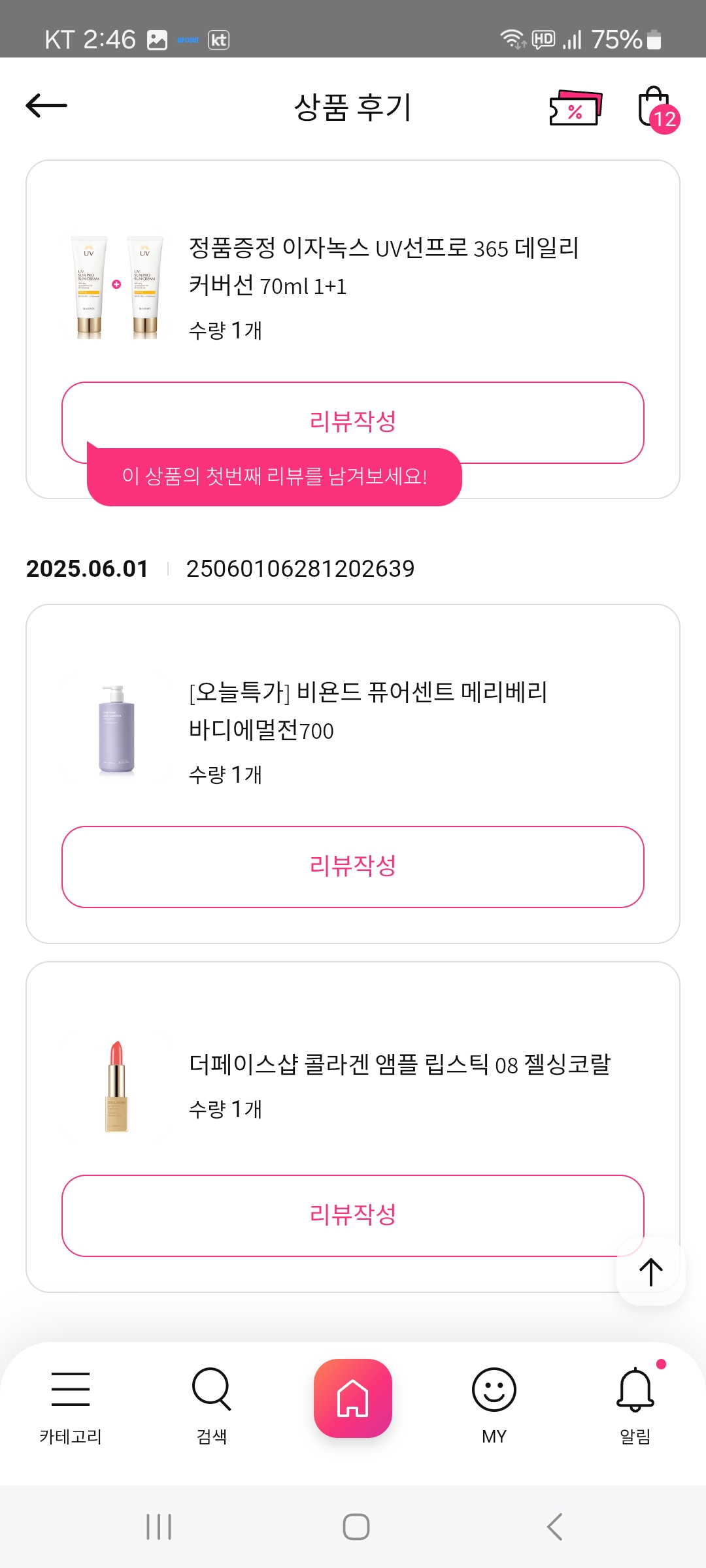This screenshot has width=706, height=1568.
Task: Write review for 더페이스샵 립스틱
Action: click(x=353, y=1215)
